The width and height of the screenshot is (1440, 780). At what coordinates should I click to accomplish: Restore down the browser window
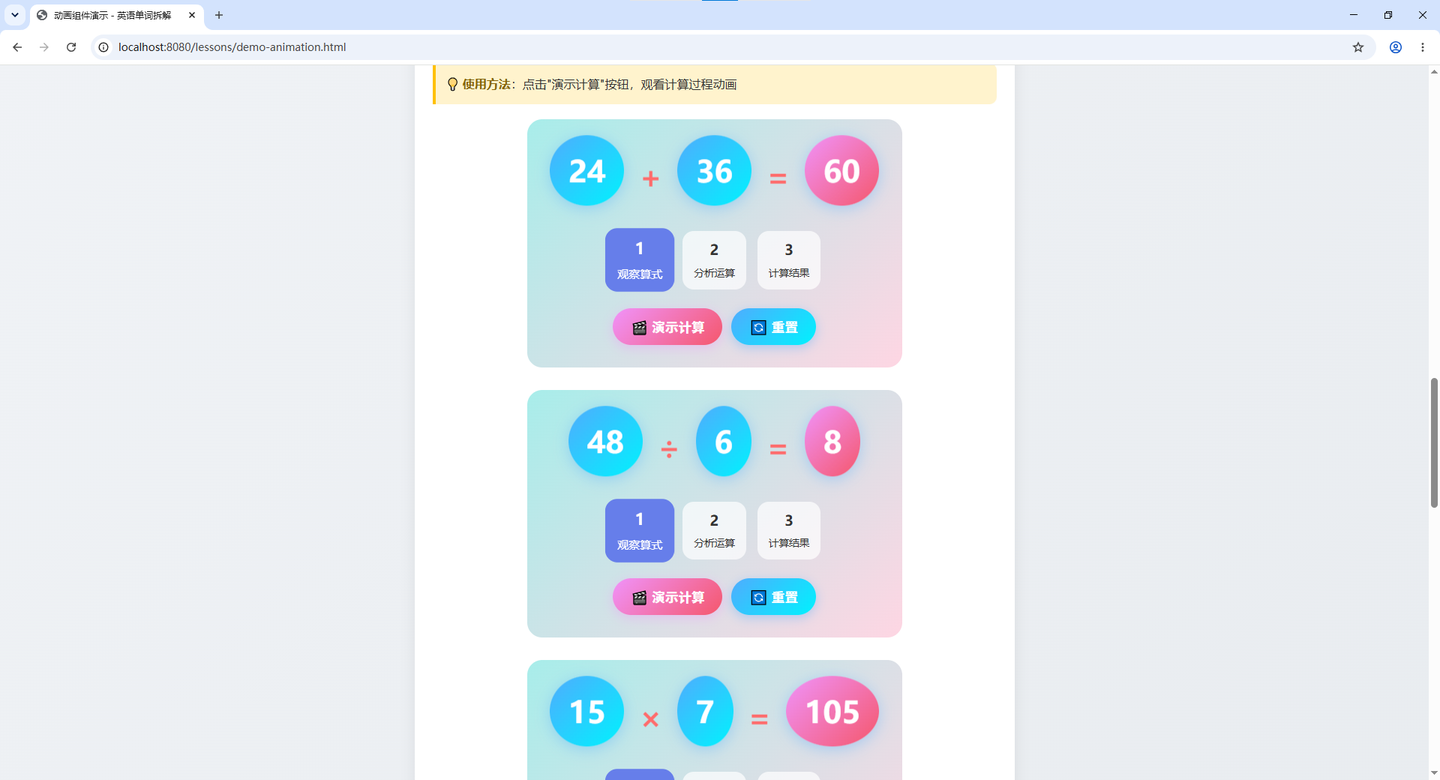point(1388,15)
